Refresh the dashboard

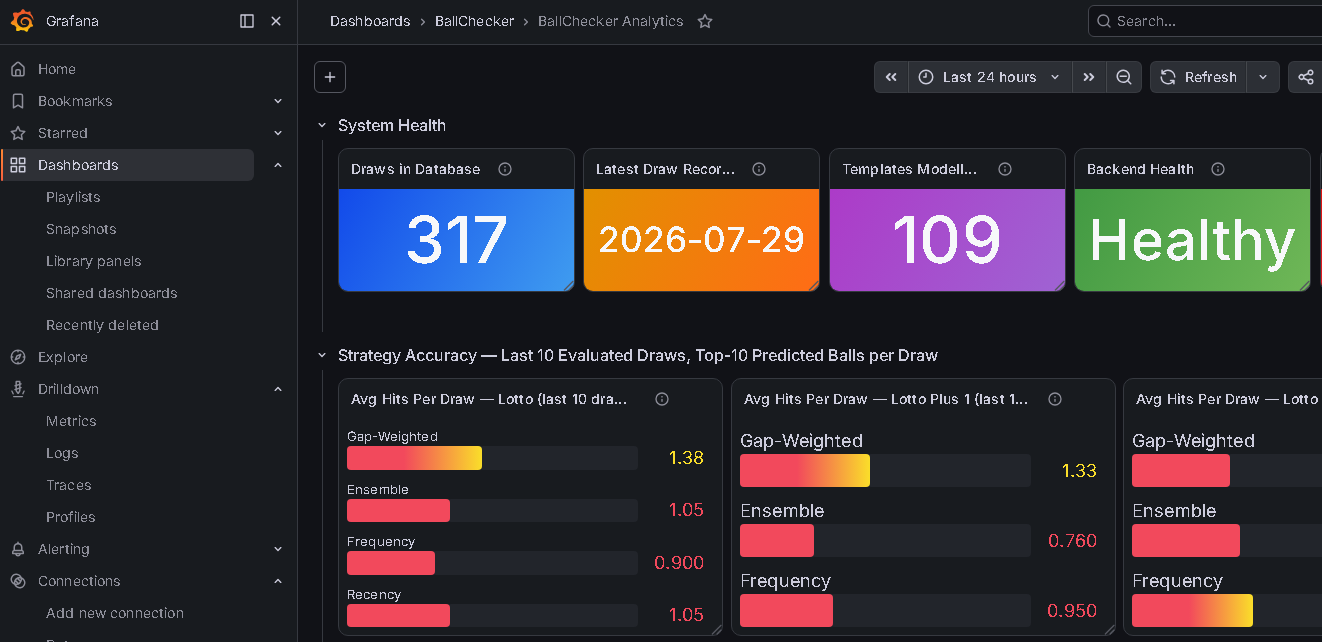point(1198,77)
